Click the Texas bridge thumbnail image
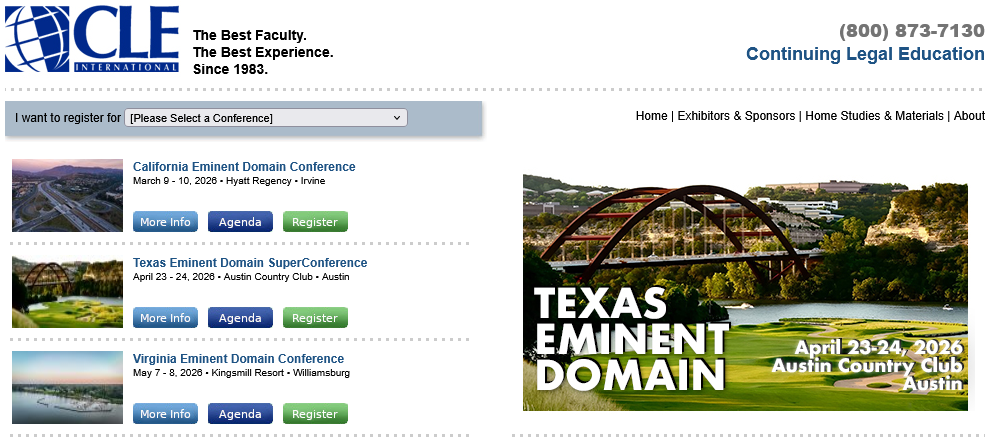Viewport: 991px width, 443px height. (x=67, y=291)
